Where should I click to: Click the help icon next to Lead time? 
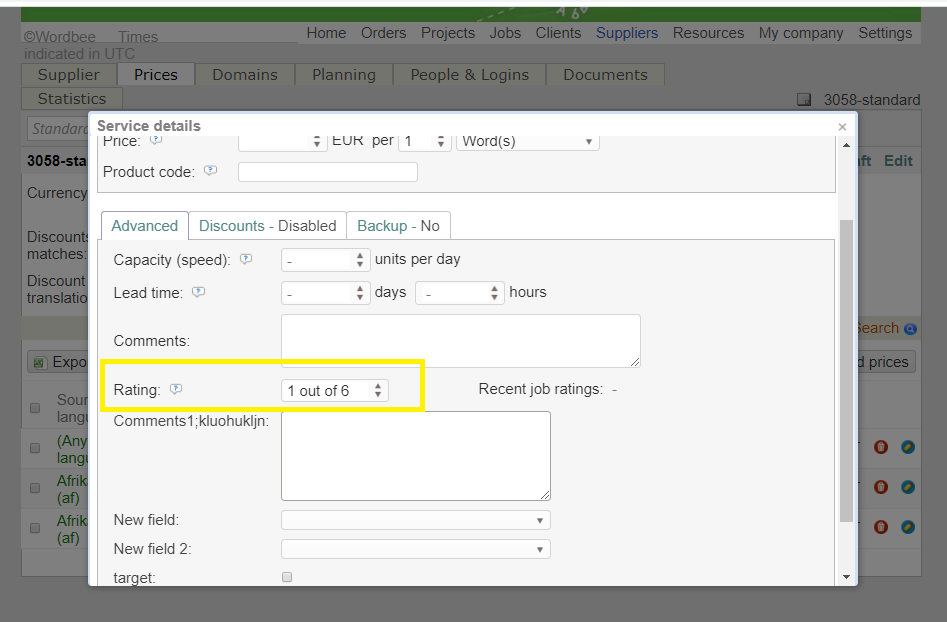tap(199, 292)
